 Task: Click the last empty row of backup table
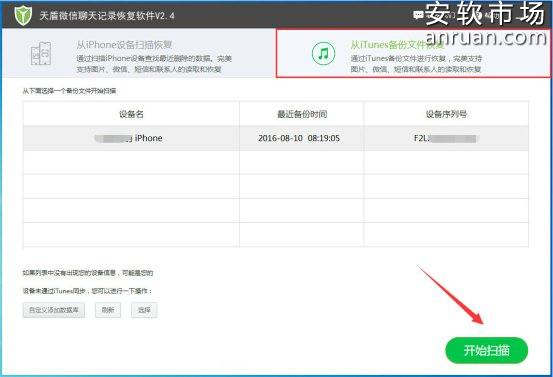(x=276, y=235)
